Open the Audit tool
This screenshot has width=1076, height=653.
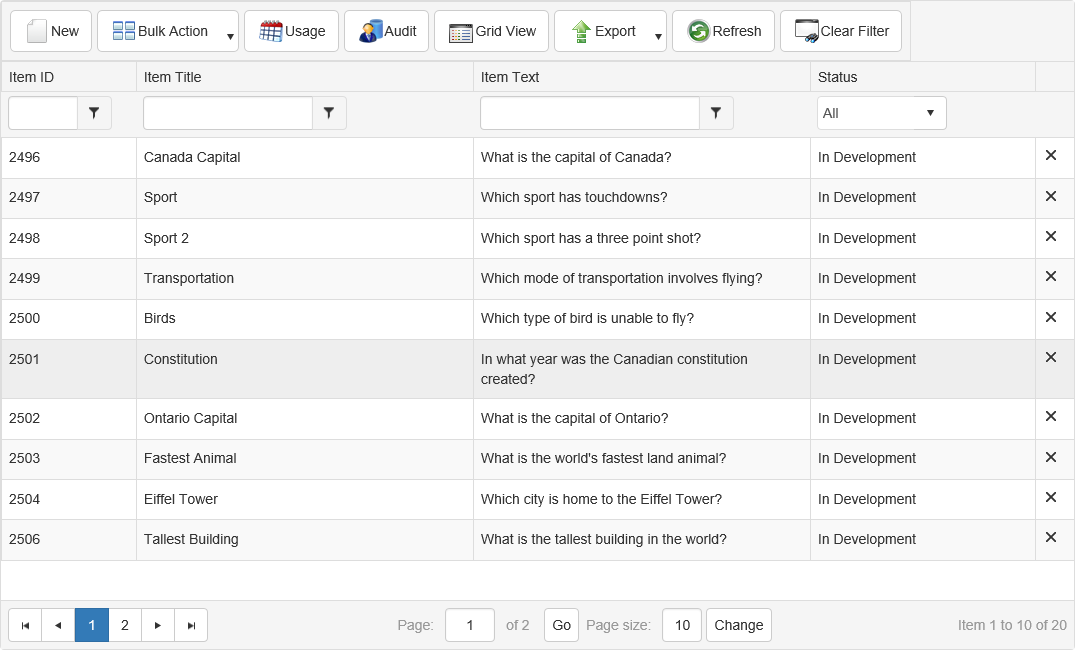(387, 31)
